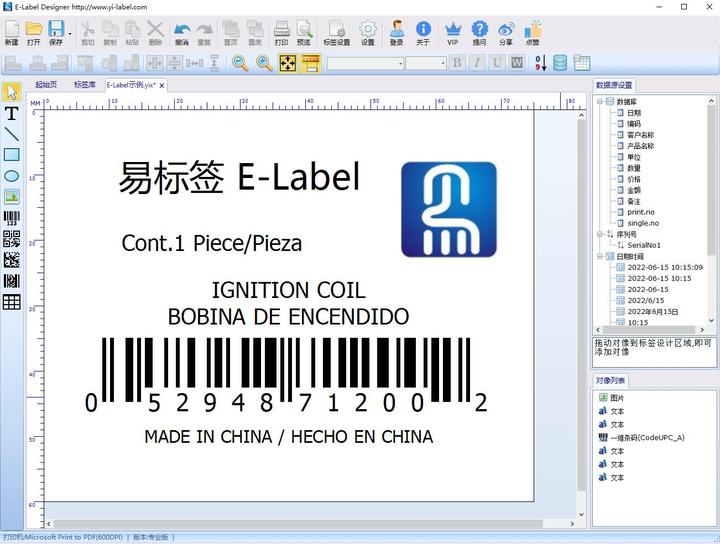Select the arrow pointer tool
Viewport: 720px width, 544px height.
11,92
